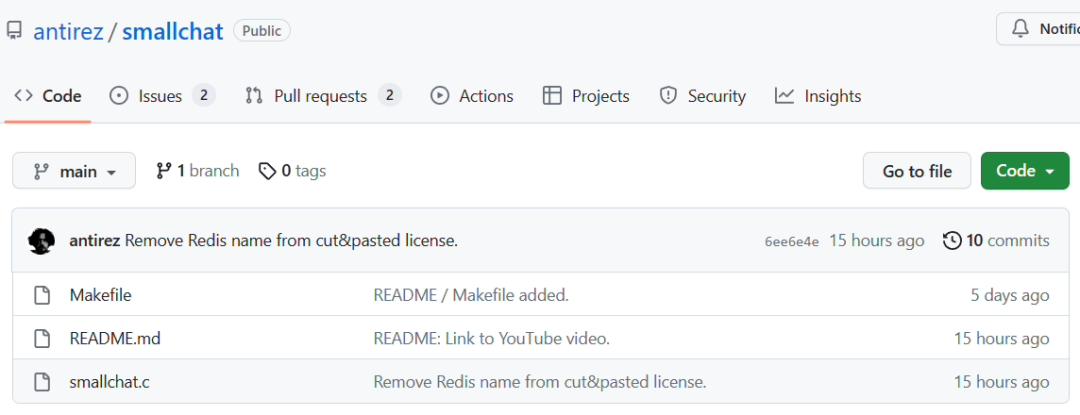Open the antirez owner profile link

[x=68, y=32]
